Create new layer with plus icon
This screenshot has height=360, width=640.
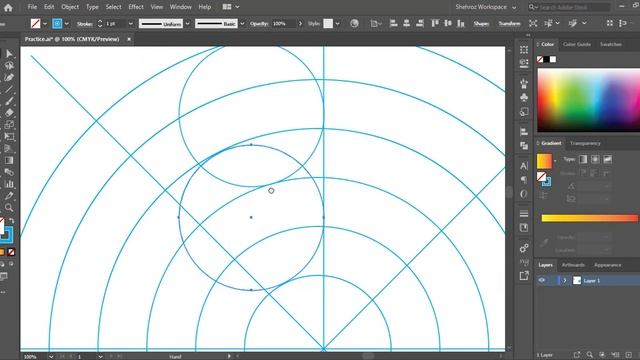click(629, 355)
